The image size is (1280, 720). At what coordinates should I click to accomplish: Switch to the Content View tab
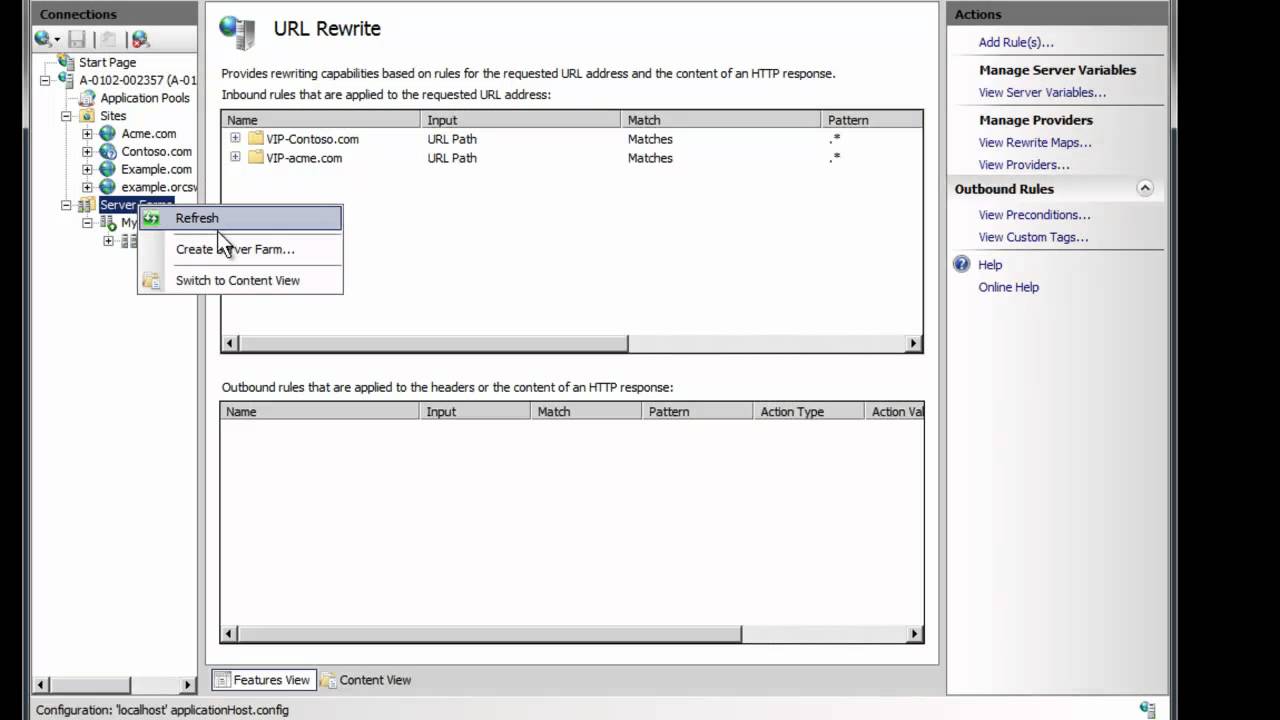click(x=366, y=680)
